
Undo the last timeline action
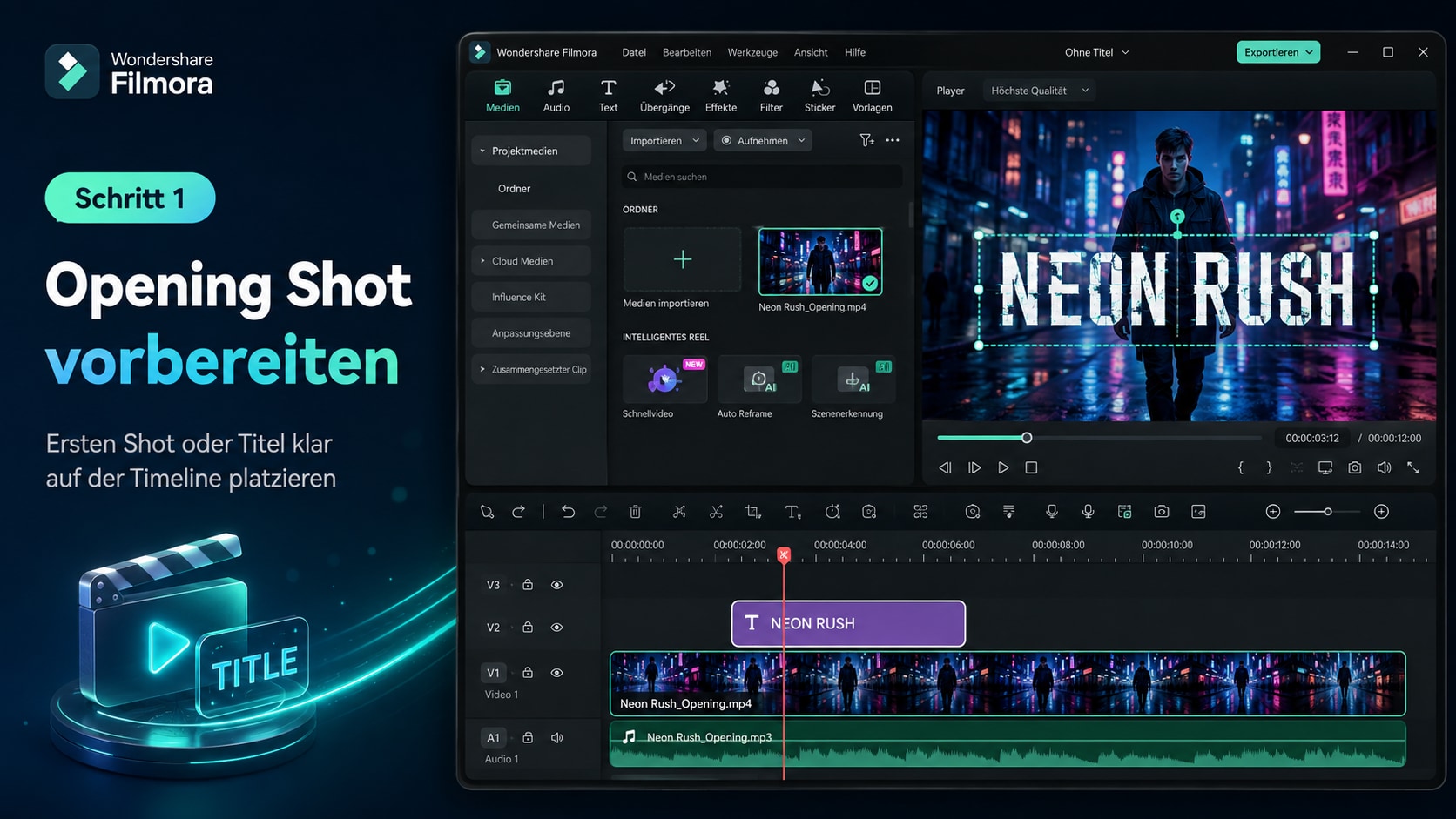tap(568, 512)
